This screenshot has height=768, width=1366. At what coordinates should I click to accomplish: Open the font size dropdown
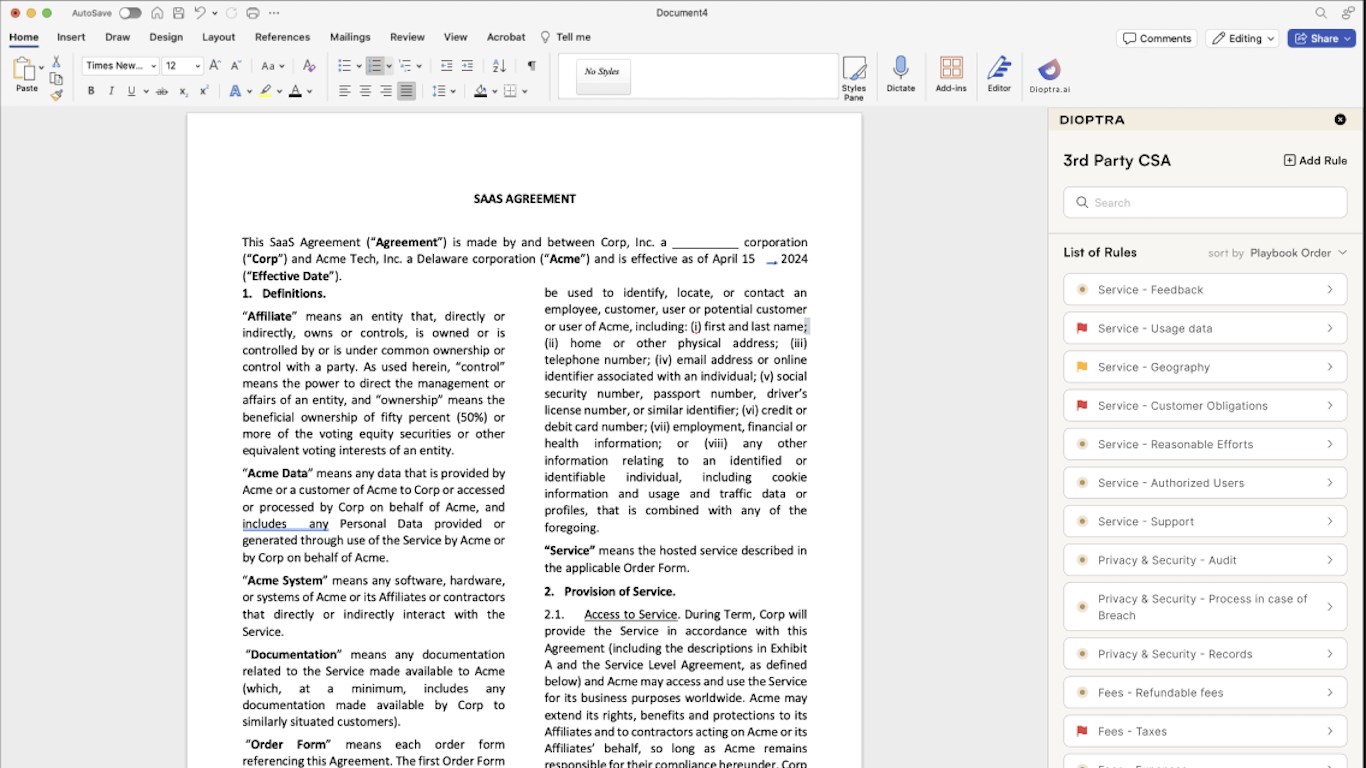(x=197, y=66)
